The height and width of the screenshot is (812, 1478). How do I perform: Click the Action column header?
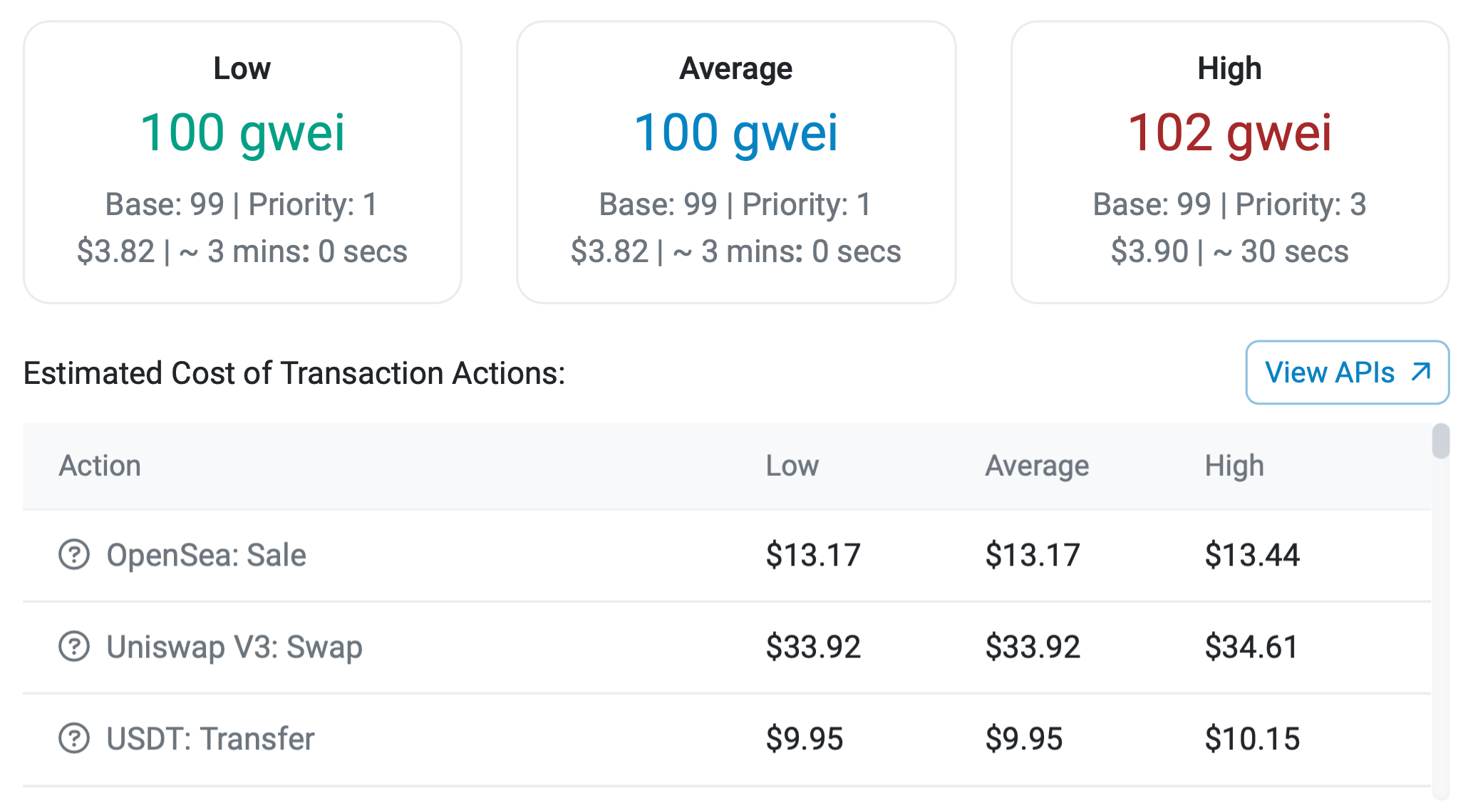click(x=100, y=466)
